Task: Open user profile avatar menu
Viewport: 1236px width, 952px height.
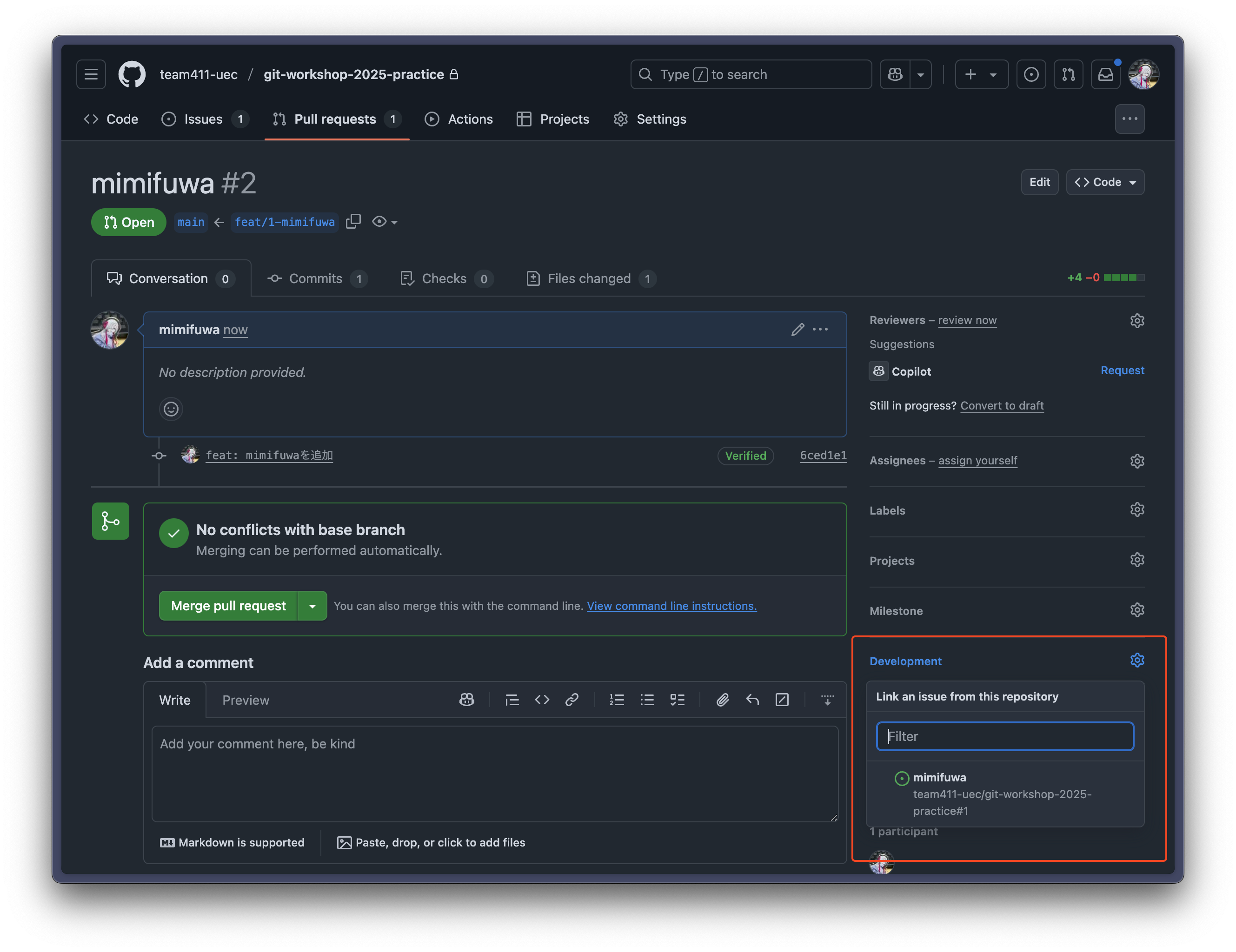Action: pyautogui.click(x=1143, y=74)
